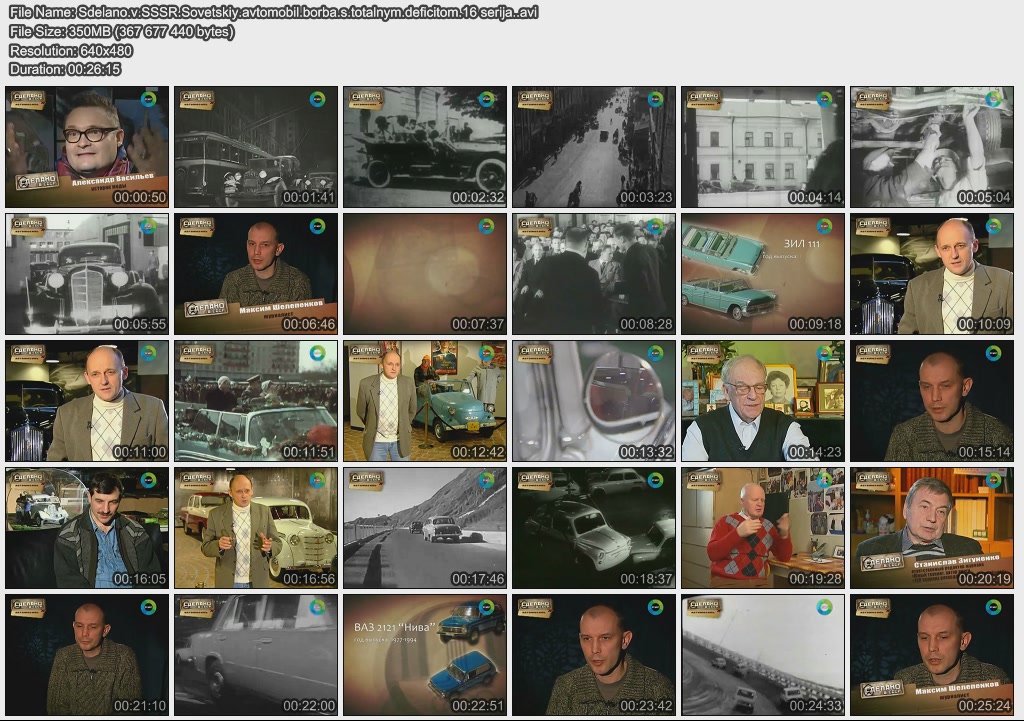
Task: Open the Станислав Зигуненко interview frame
Action: 932,528
